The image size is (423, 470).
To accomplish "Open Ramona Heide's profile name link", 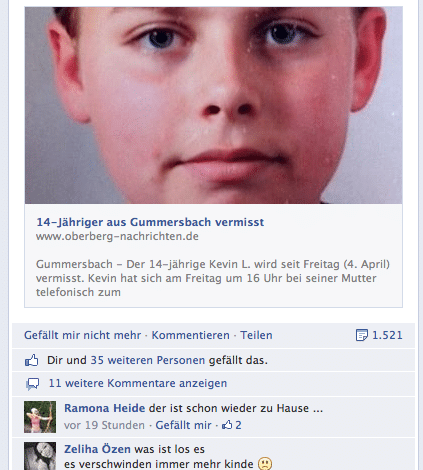I will pyautogui.click(x=105, y=408).
